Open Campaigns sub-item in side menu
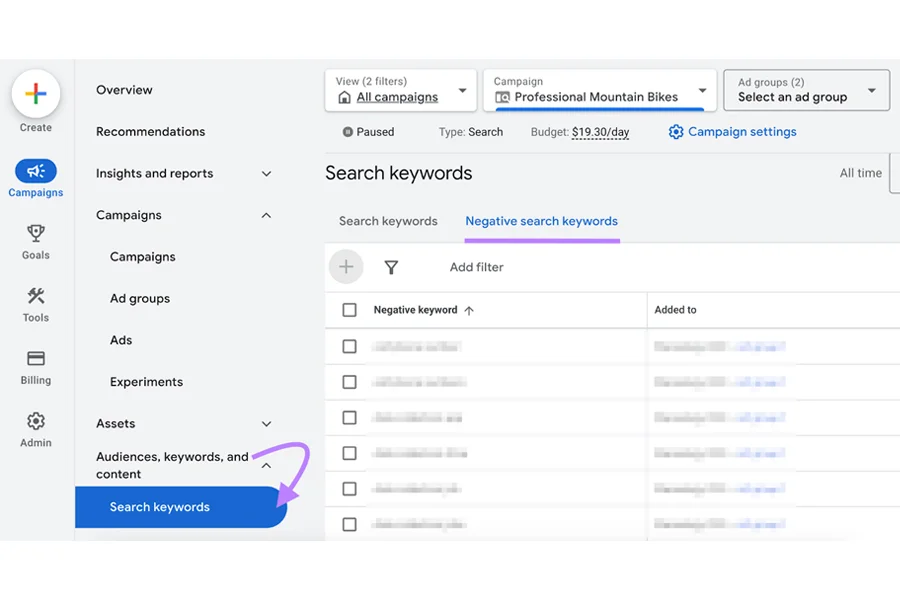The image size is (900, 600). tap(143, 257)
